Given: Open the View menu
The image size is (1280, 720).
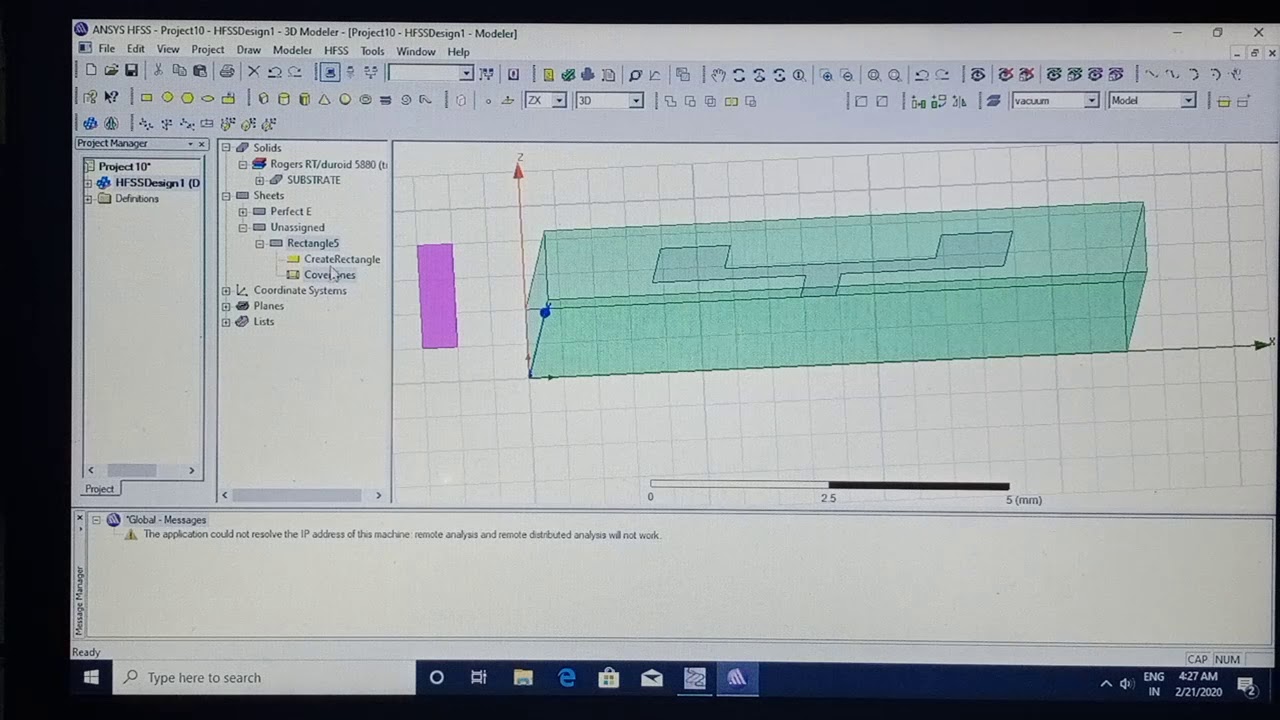Looking at the screenshot, I should point(168,50).
